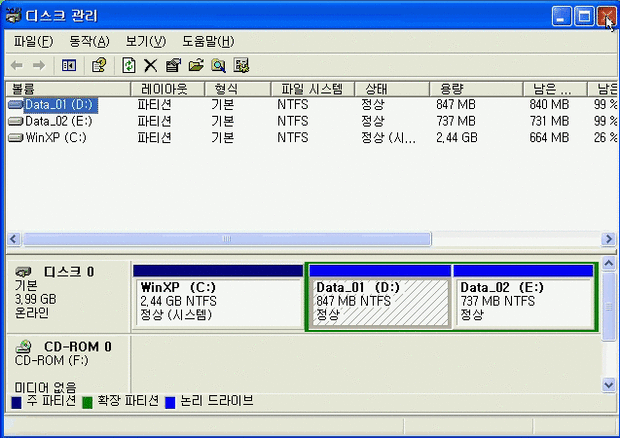Click the 664 MB free space cell
The image size is (620, 438).
549,138
